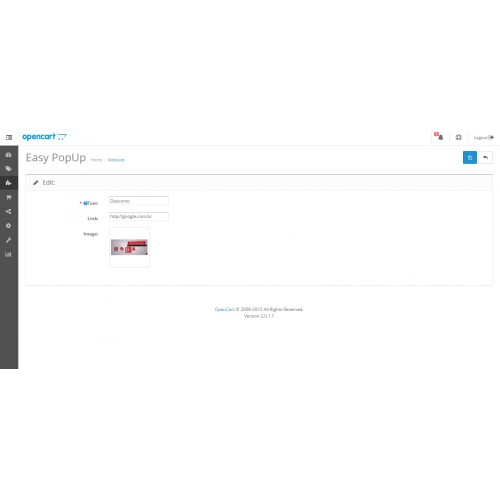Open the Catalog tags sidebar icon
This screenshot has height=500, width=500.
pyautogui.click(x=9, y=169)
